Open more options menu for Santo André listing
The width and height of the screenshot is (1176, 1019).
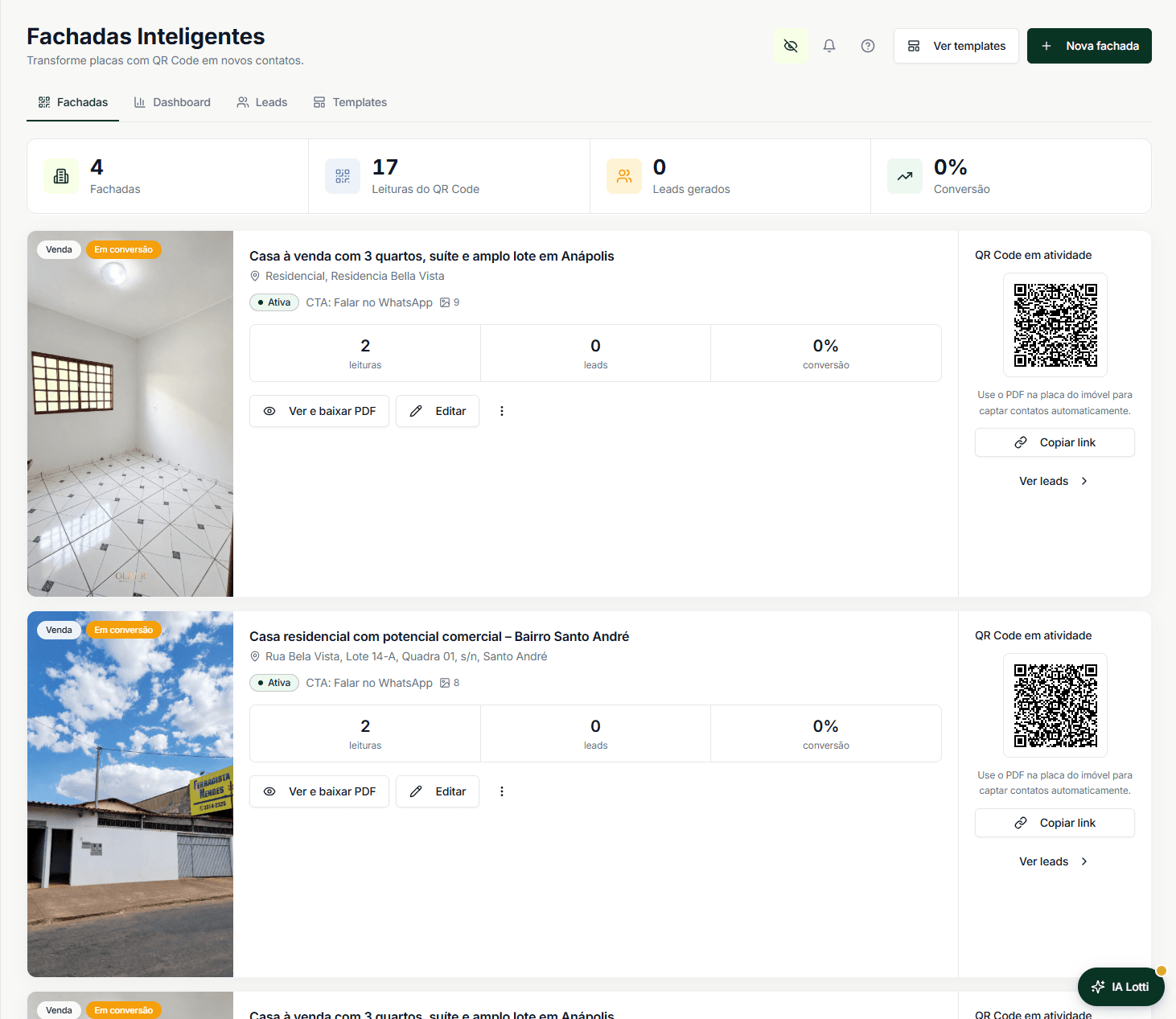[x=502, y=791]
